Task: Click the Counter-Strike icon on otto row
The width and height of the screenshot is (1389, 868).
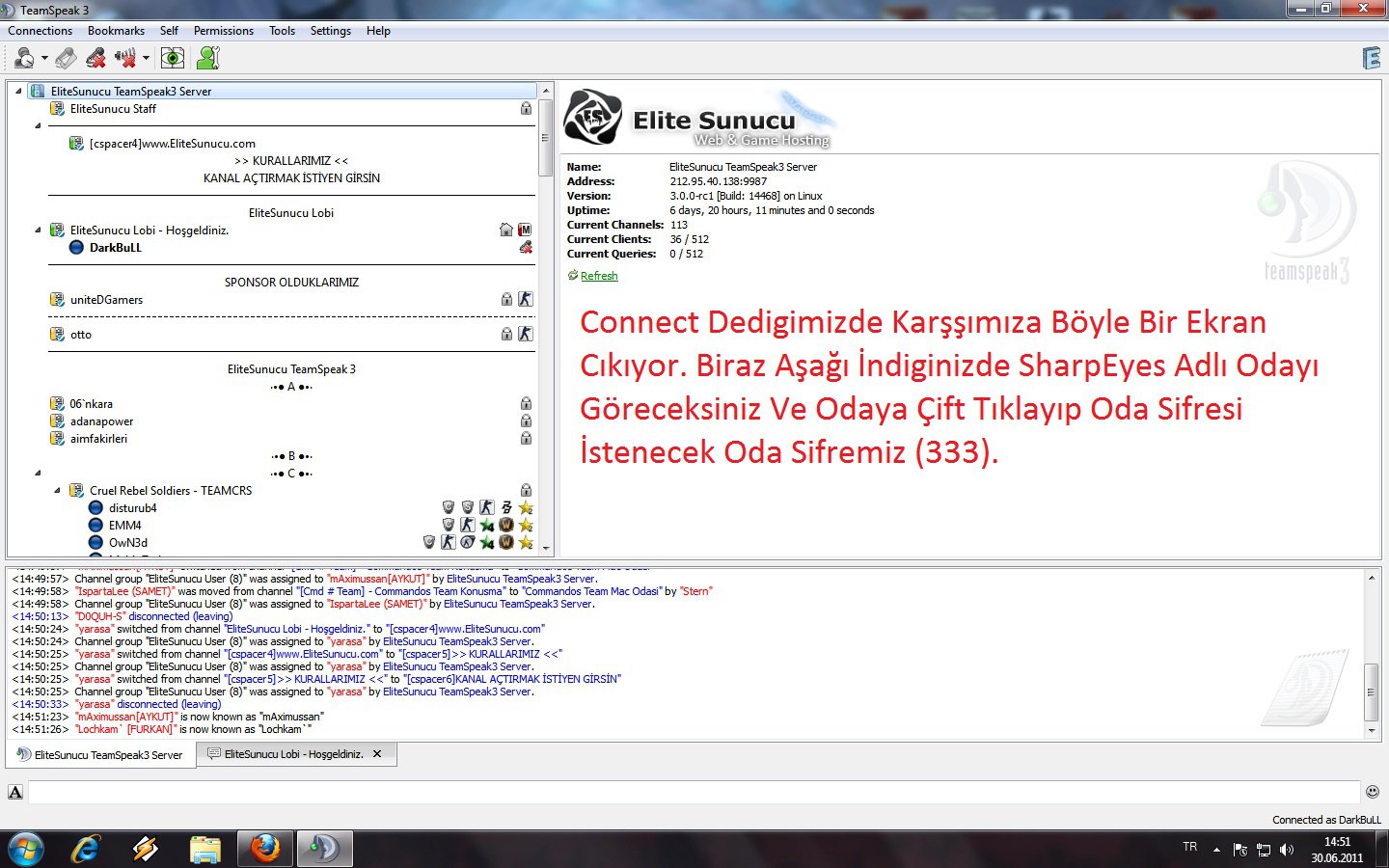Action: [x=526, y=334]
